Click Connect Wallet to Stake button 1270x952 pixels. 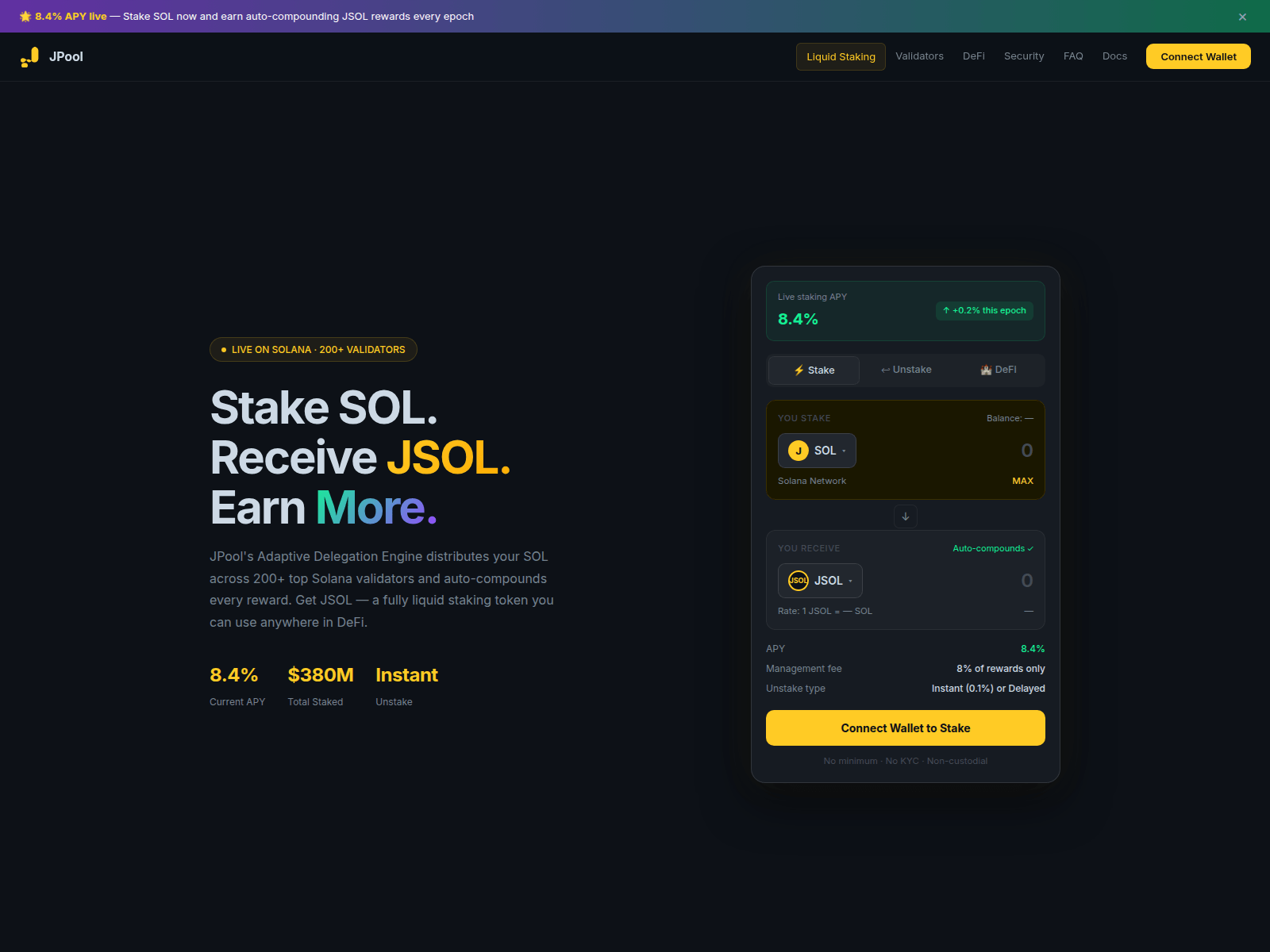click(x=906, y=728)
